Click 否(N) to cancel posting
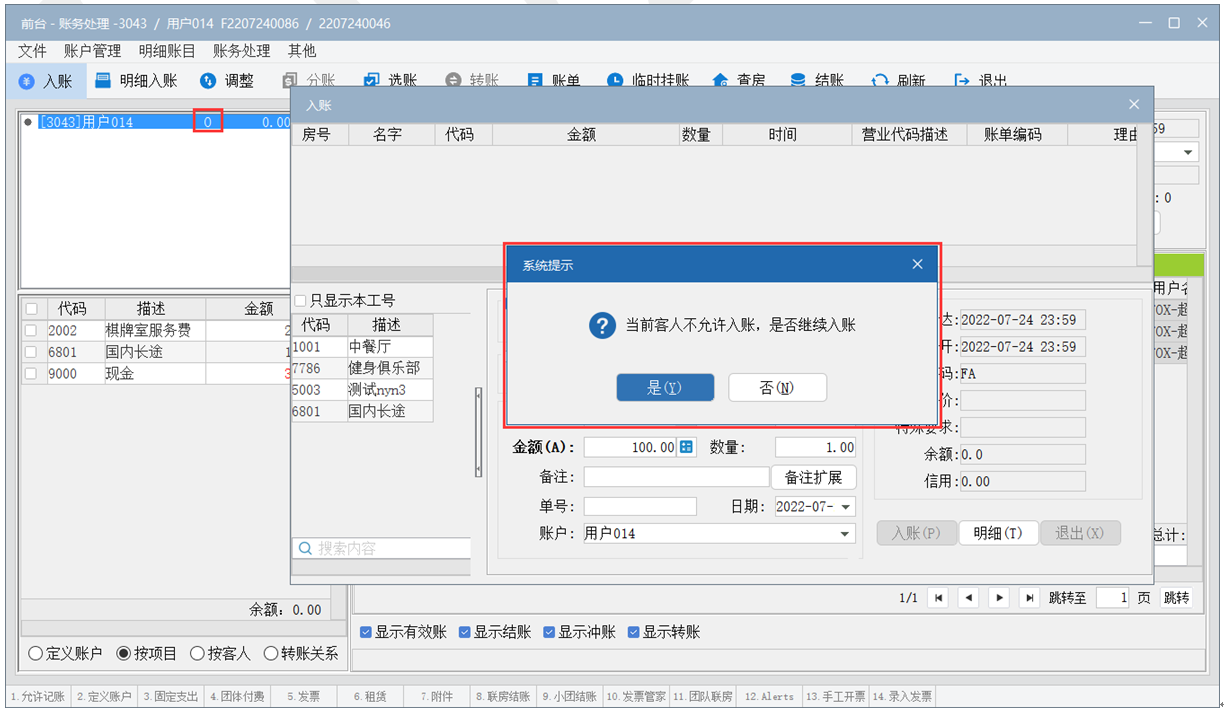1224x711 pixels. 777,388
